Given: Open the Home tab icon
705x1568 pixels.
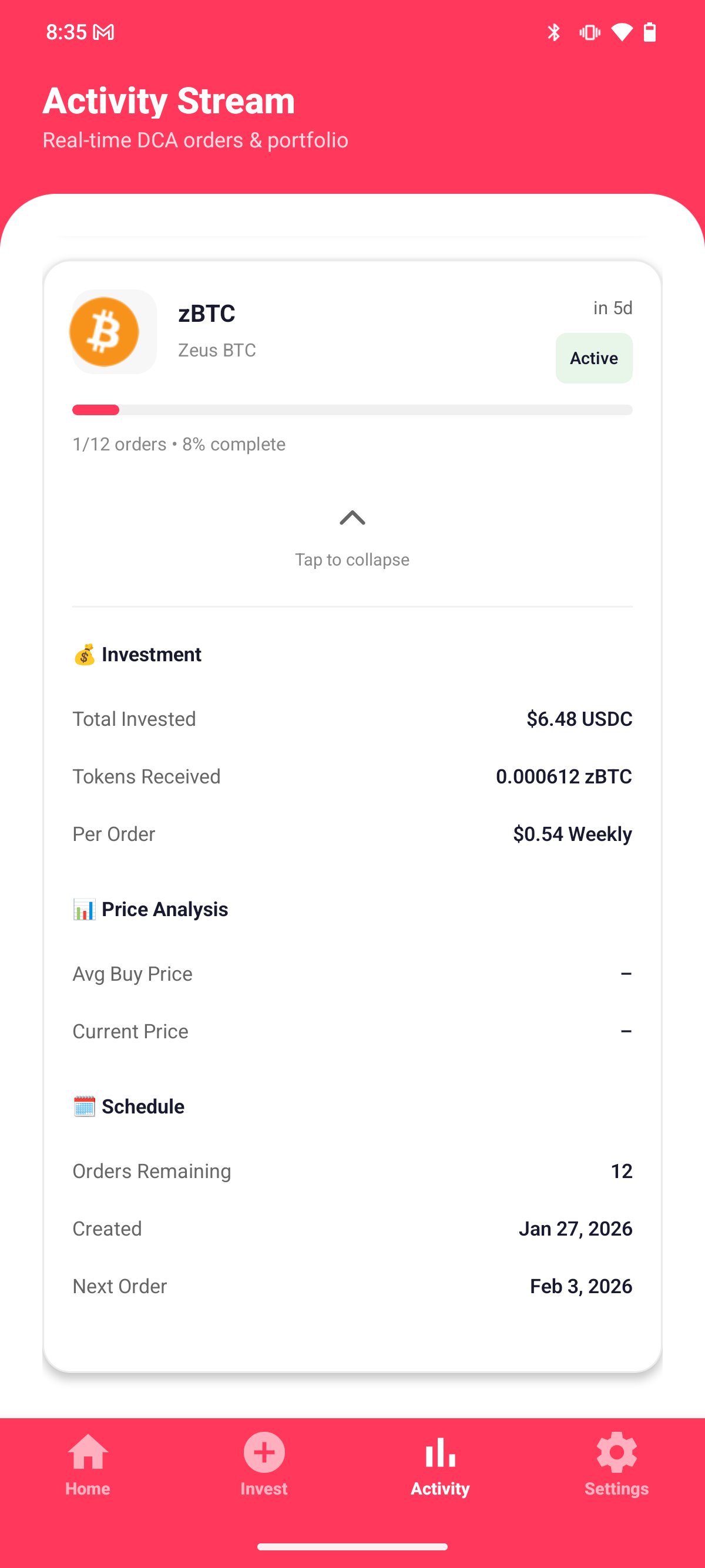Looking at the screenshot, I should tap(88, 1452).
